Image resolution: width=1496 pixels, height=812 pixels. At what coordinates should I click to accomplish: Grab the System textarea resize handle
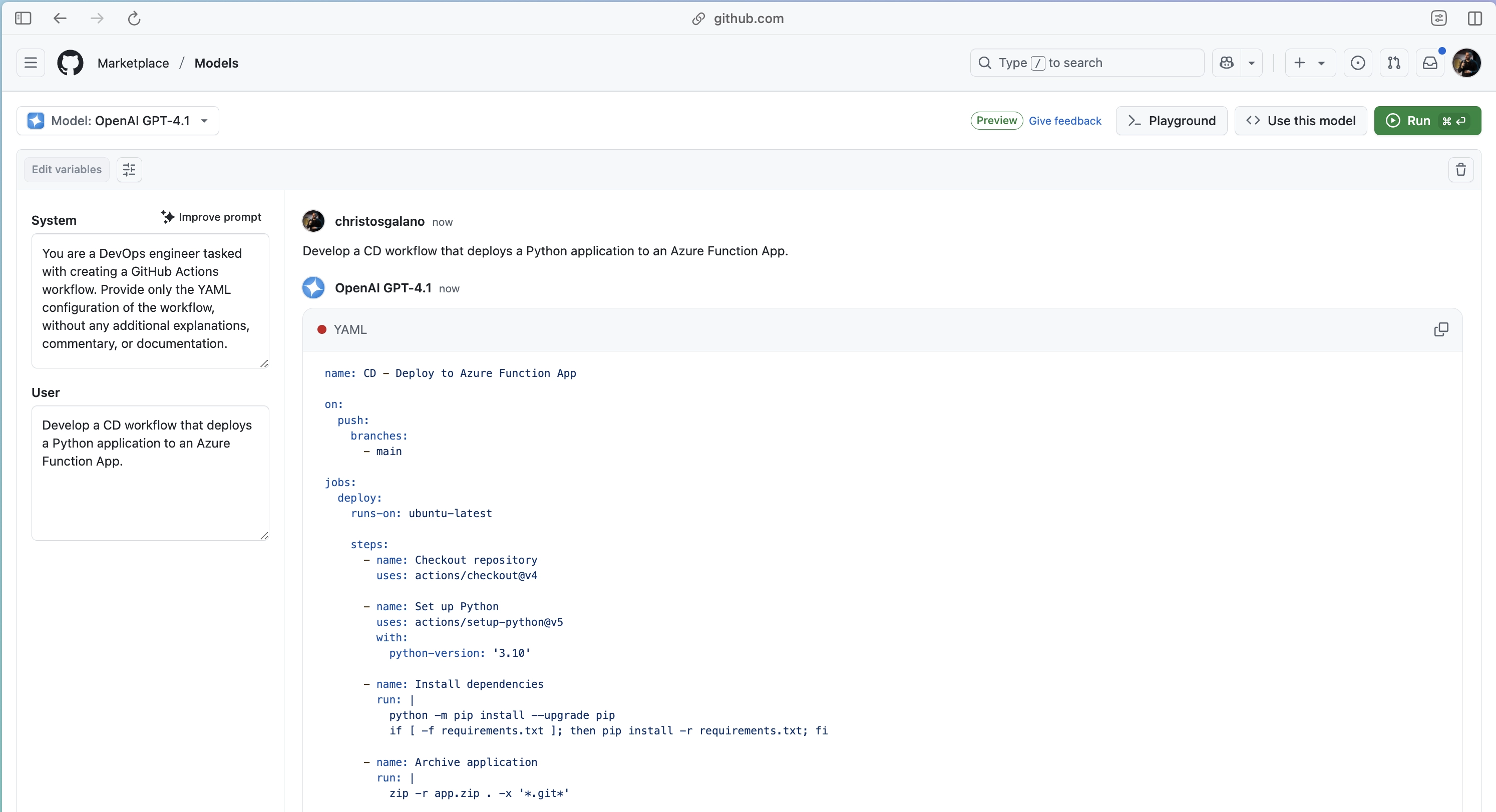click(264, 363)
